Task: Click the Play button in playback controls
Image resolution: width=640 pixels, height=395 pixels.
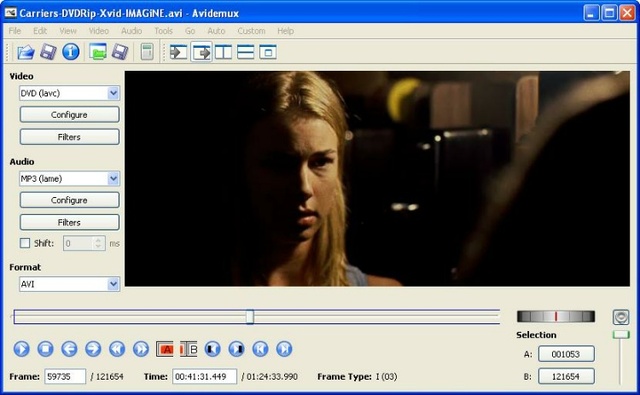Action: coord(21,349)
